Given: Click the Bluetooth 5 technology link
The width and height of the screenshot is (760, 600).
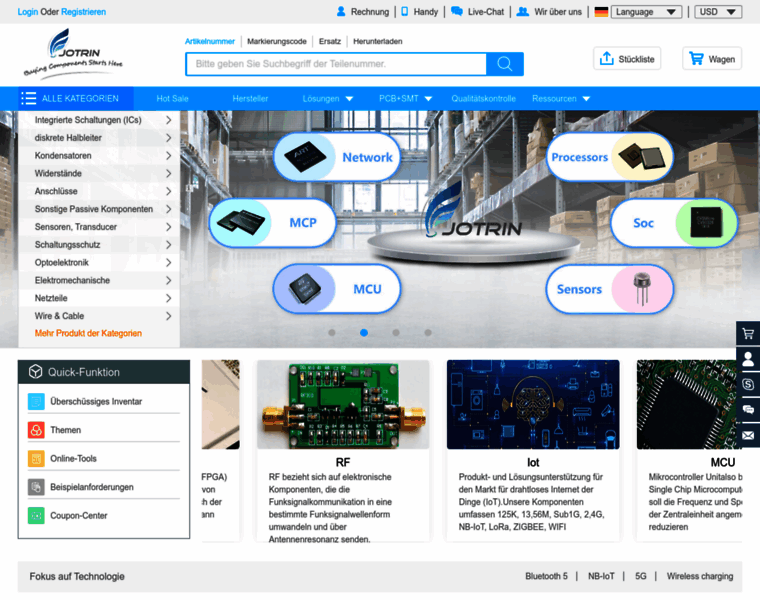Looking at the screenshot, I should 546,576.
